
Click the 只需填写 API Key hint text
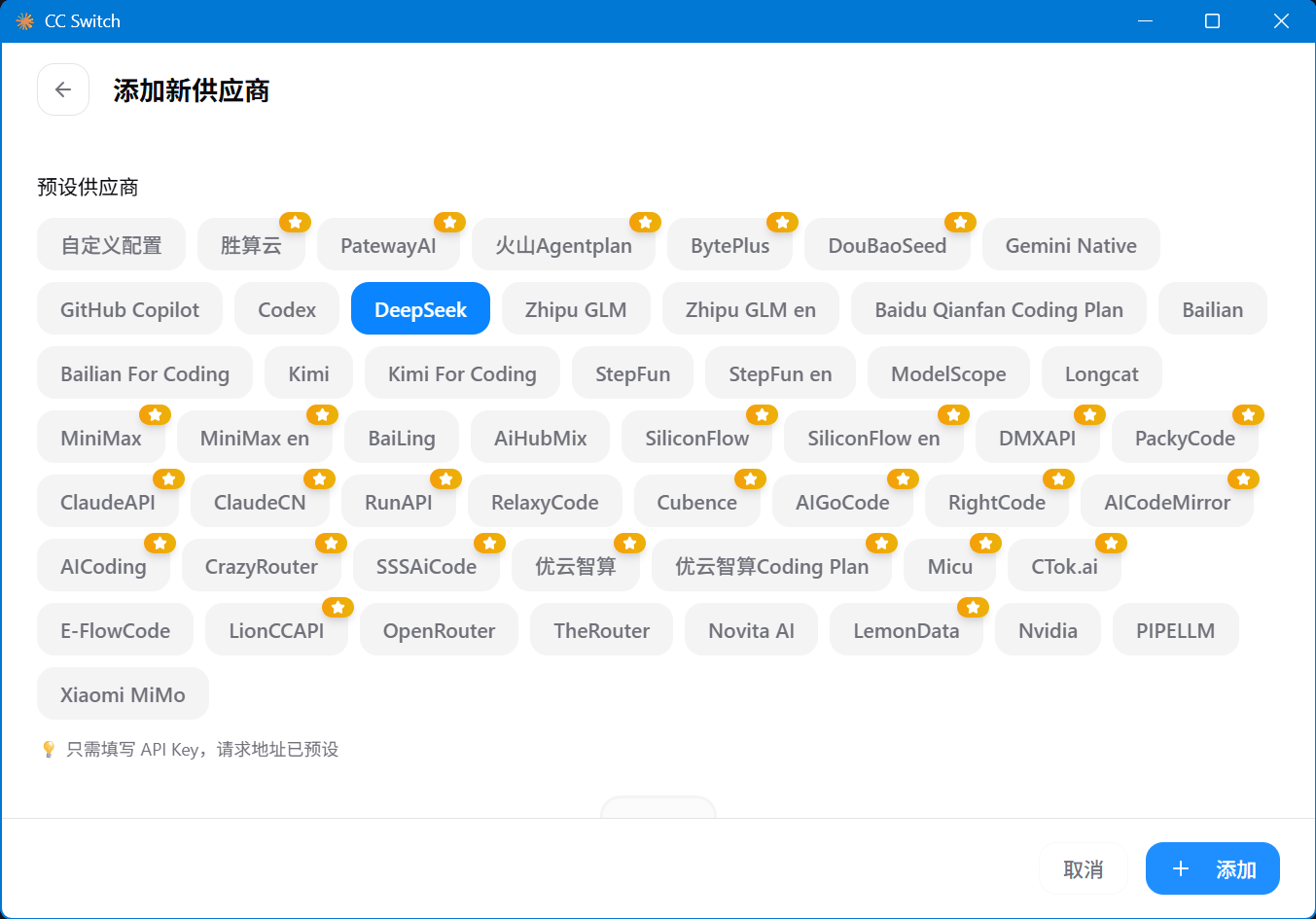click(202, 749)
